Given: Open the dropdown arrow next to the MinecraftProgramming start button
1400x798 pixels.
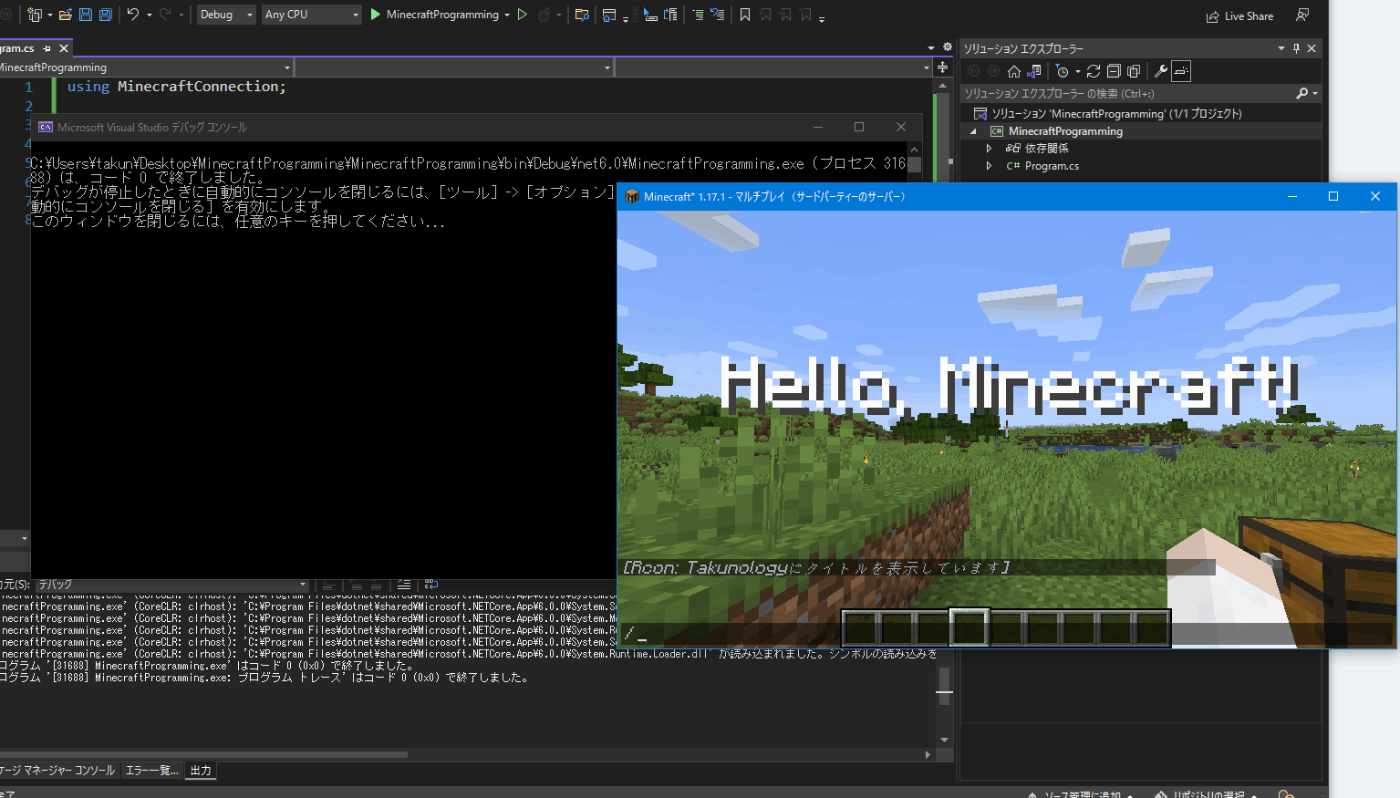Looking at the screenshot, I should click(x=507, y=15).
